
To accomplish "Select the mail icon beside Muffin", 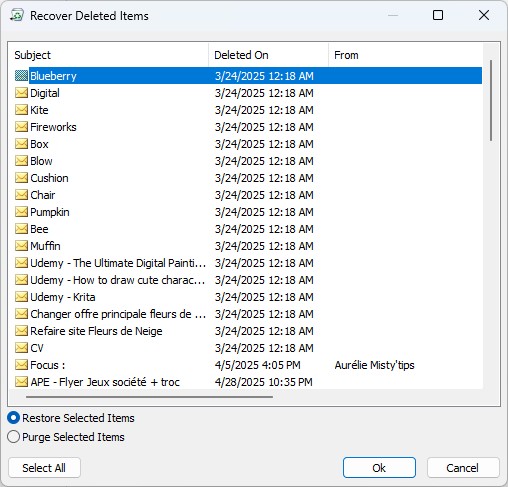I will [21, 246].
